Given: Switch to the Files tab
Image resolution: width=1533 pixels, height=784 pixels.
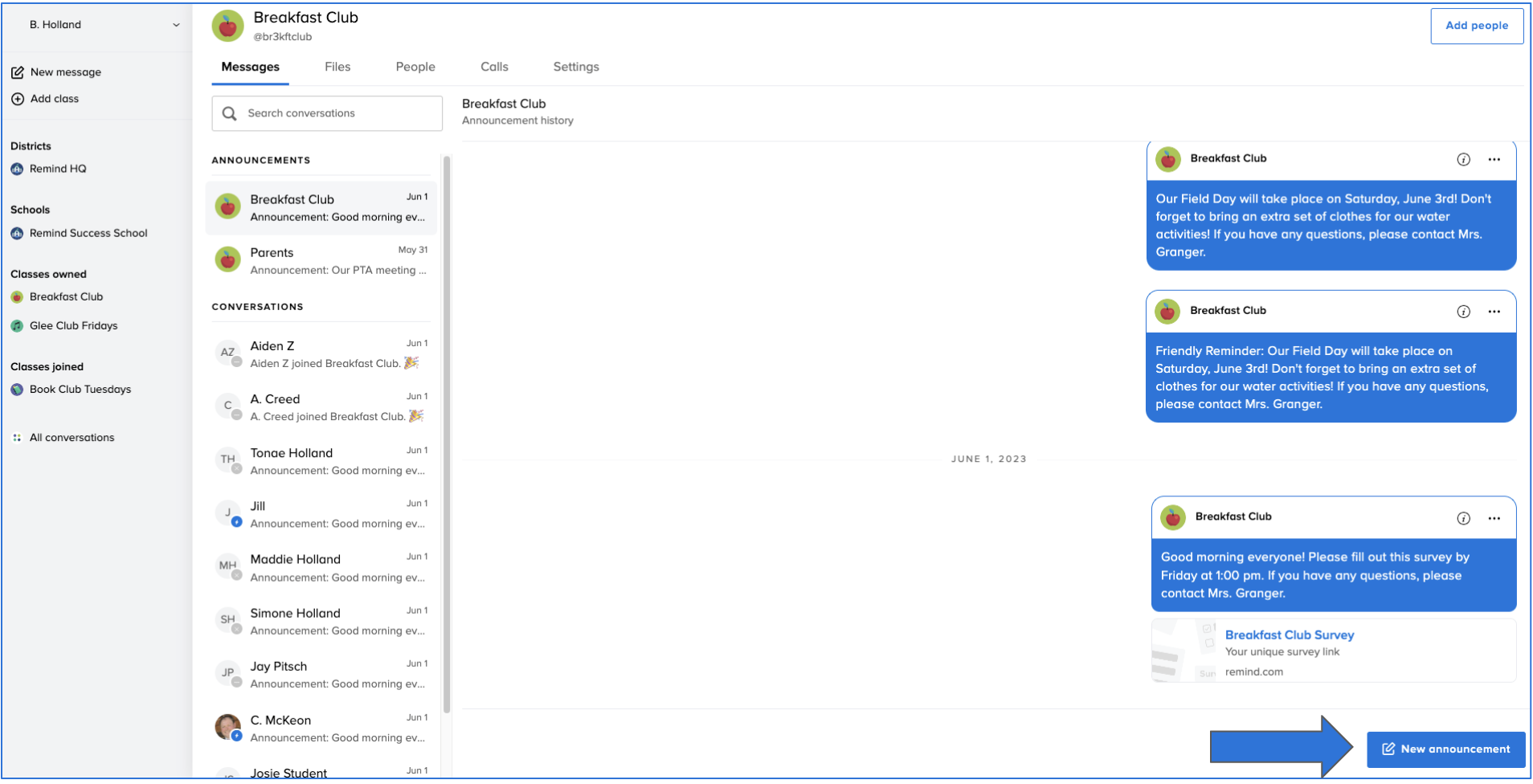Looking at the screenshot, I should pos(337,67).
